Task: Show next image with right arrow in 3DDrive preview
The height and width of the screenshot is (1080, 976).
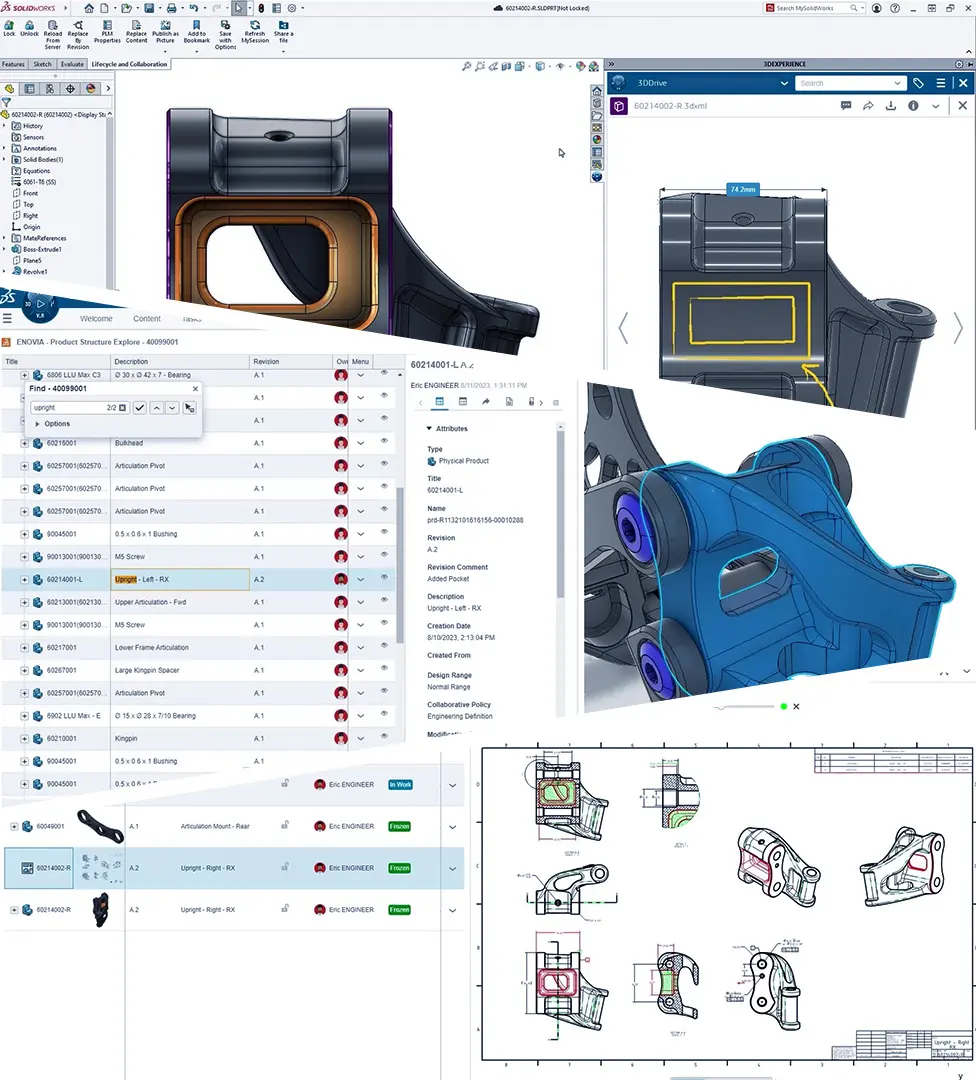Action: click(x=957, y=328)
